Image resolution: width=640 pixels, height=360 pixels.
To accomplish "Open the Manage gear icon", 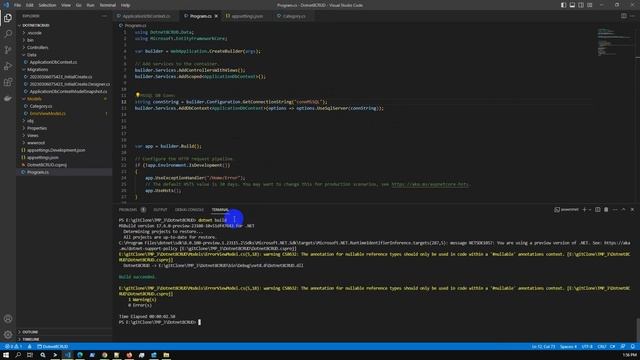I will tap(8, 335).
